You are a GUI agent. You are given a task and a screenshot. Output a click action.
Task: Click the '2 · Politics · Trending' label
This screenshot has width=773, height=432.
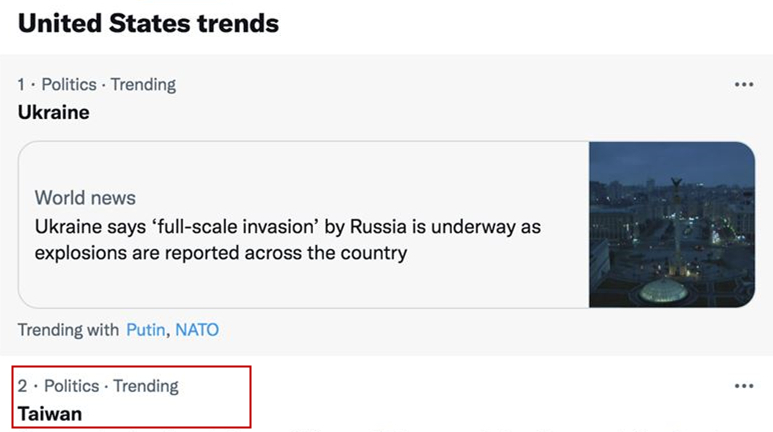(x=98, y=386)
